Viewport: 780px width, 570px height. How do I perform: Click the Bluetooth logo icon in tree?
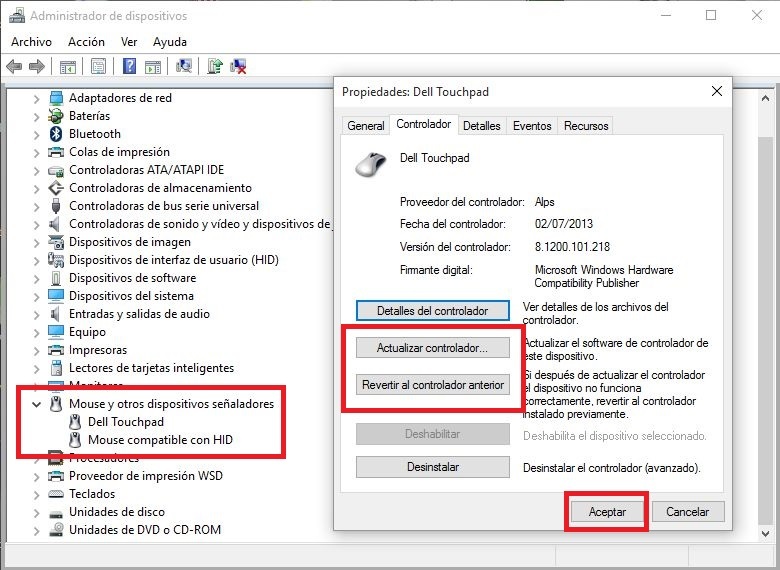click(x=56, y=134)
